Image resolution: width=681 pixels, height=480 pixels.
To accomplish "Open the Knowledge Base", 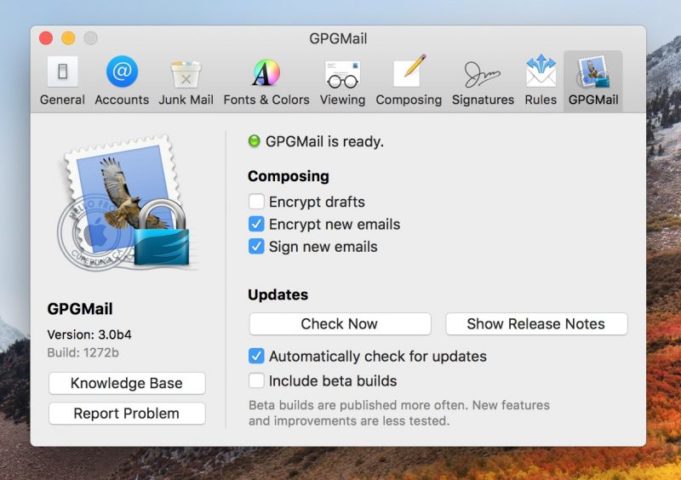I will coord(127,383).
